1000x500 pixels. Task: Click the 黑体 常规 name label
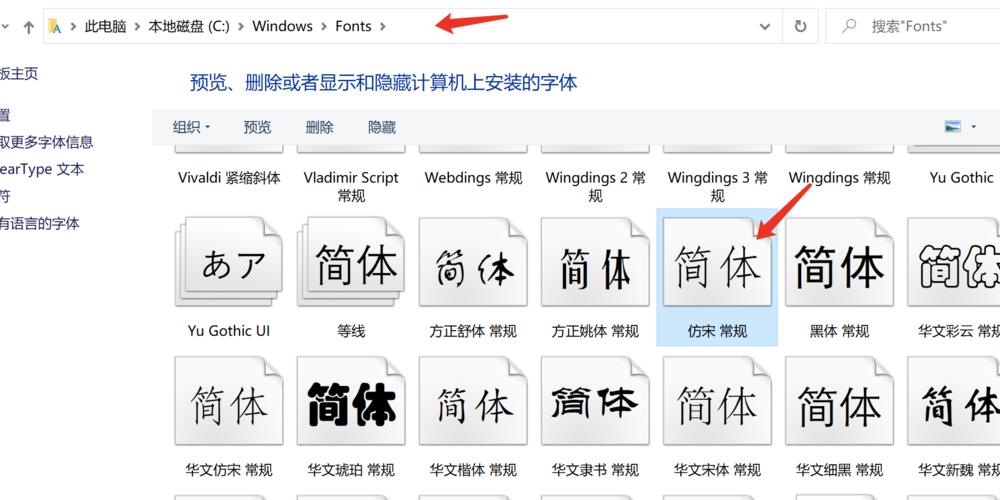[839, 332]
